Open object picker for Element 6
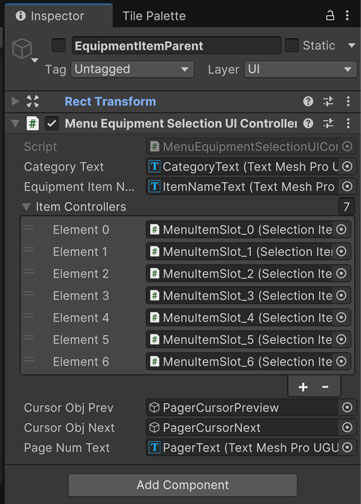This screenshot has height=504, width=361. pos(341,361)
